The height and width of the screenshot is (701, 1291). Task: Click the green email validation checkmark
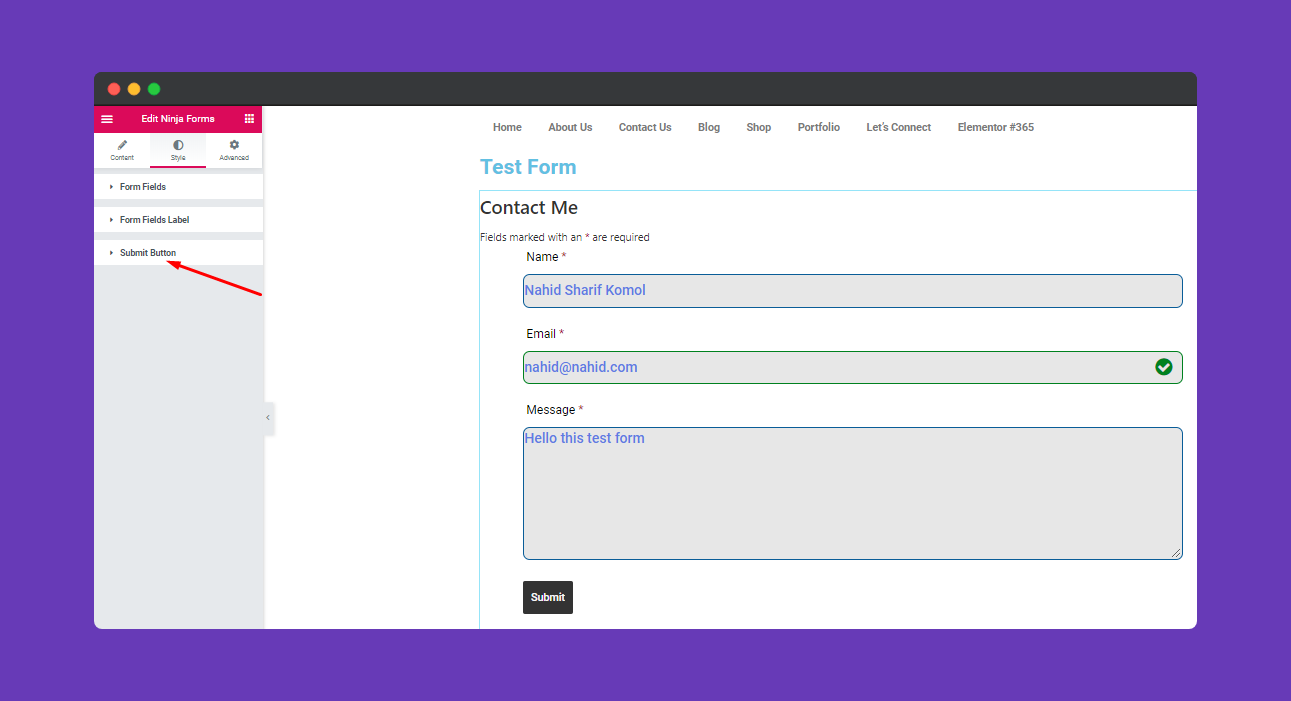click(1164, 367)
